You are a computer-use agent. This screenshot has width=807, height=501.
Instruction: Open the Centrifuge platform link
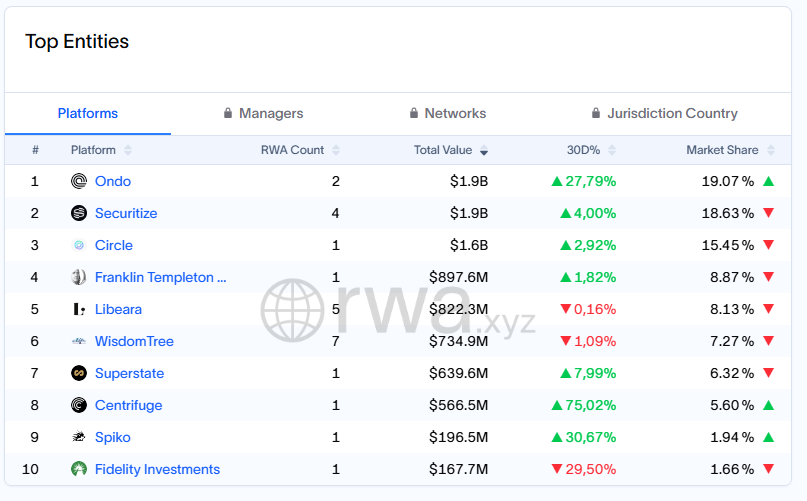[129, 405]
